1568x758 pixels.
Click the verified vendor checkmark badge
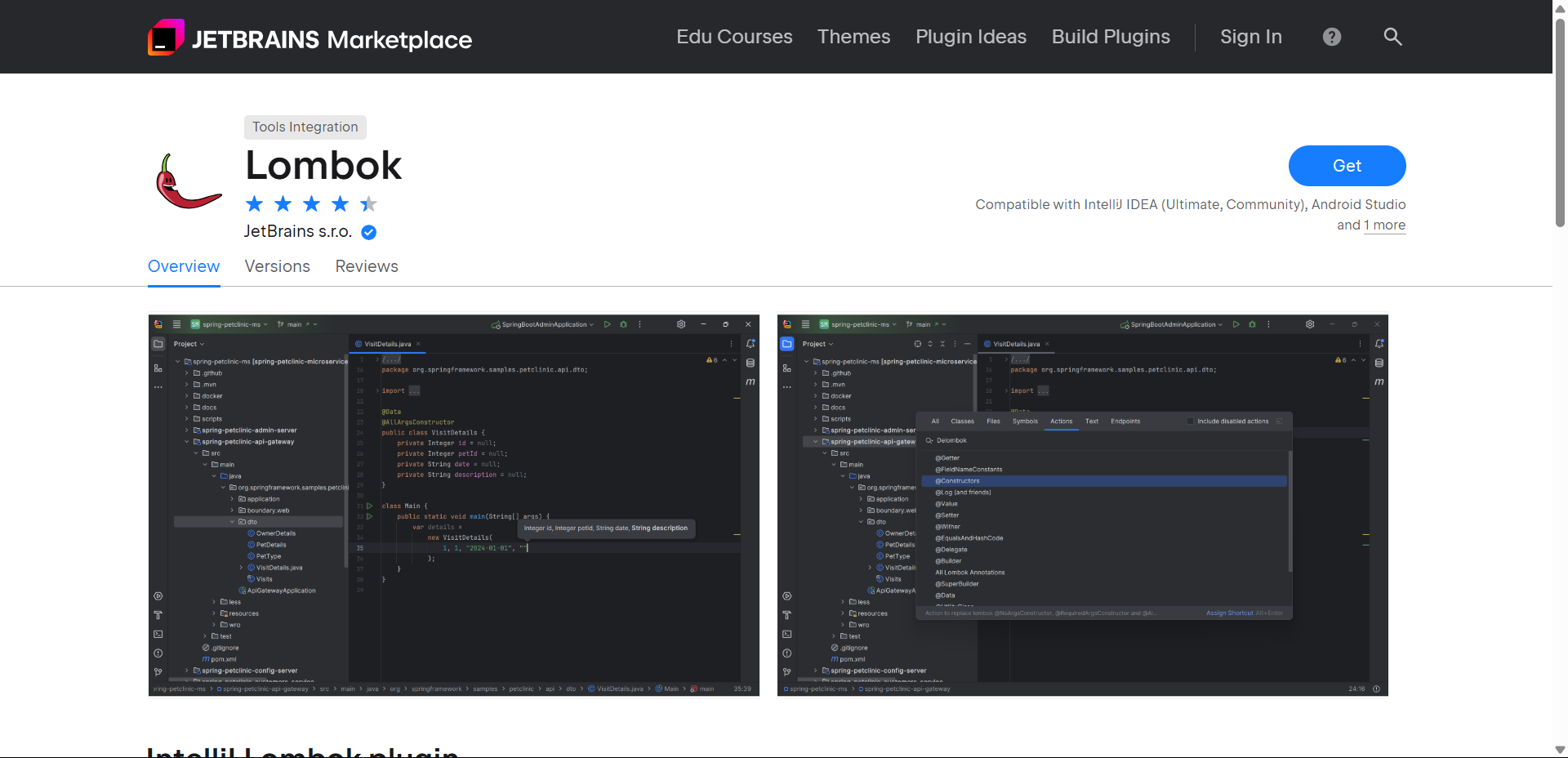pos(369,232)
